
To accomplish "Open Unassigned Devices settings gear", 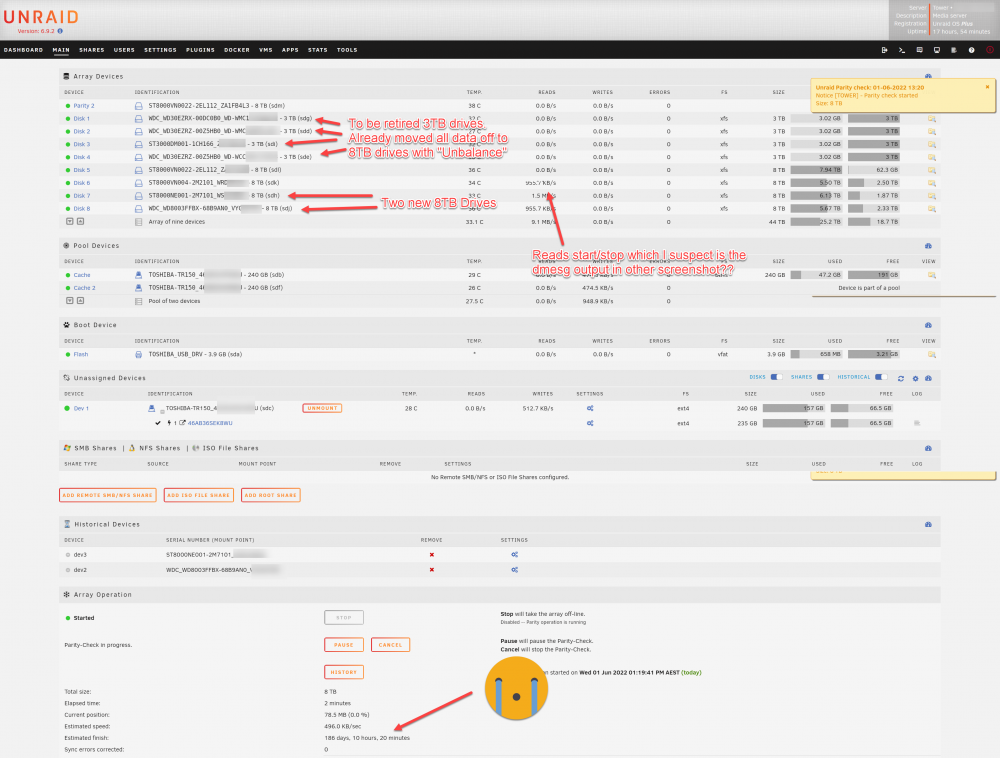I will [x=915, y=378].
